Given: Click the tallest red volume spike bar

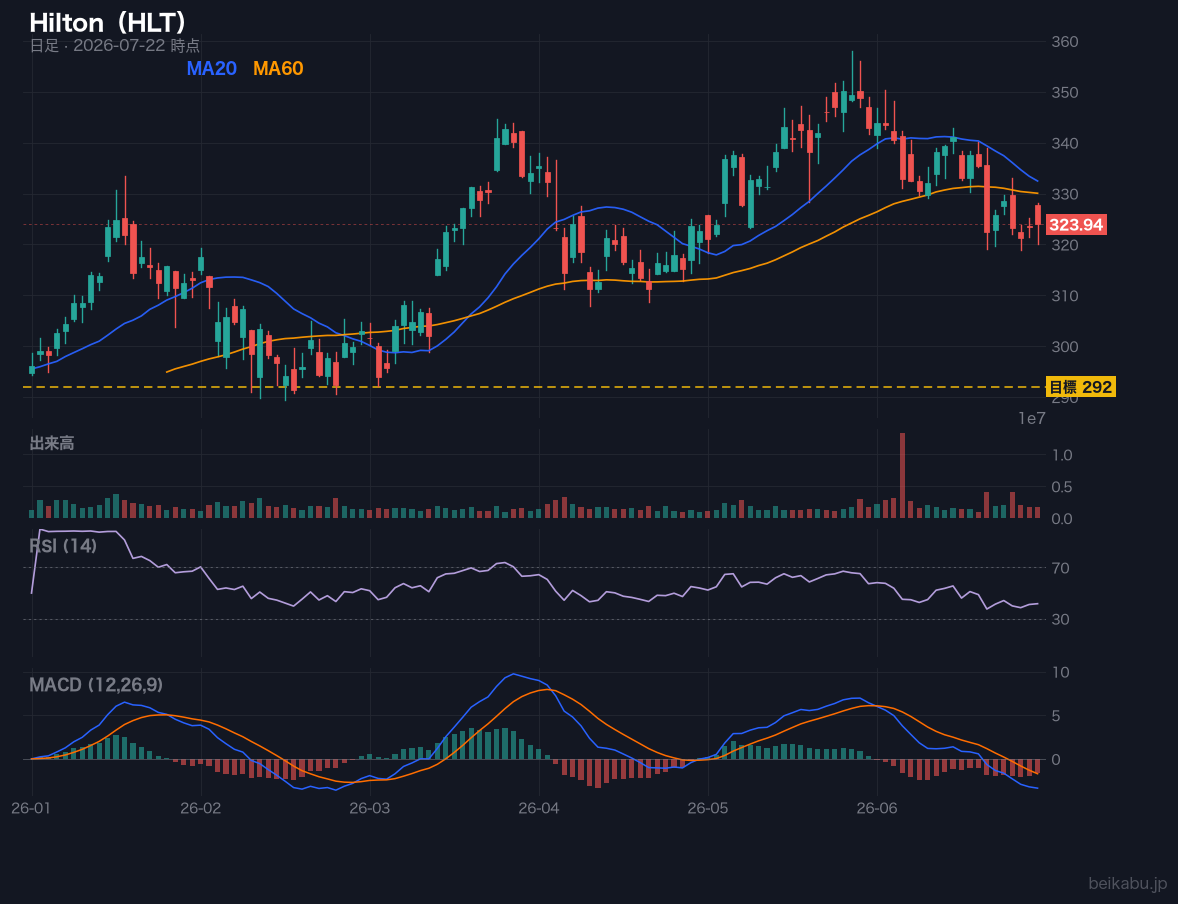Looking at the screenshot, I should tap(902, 476).
